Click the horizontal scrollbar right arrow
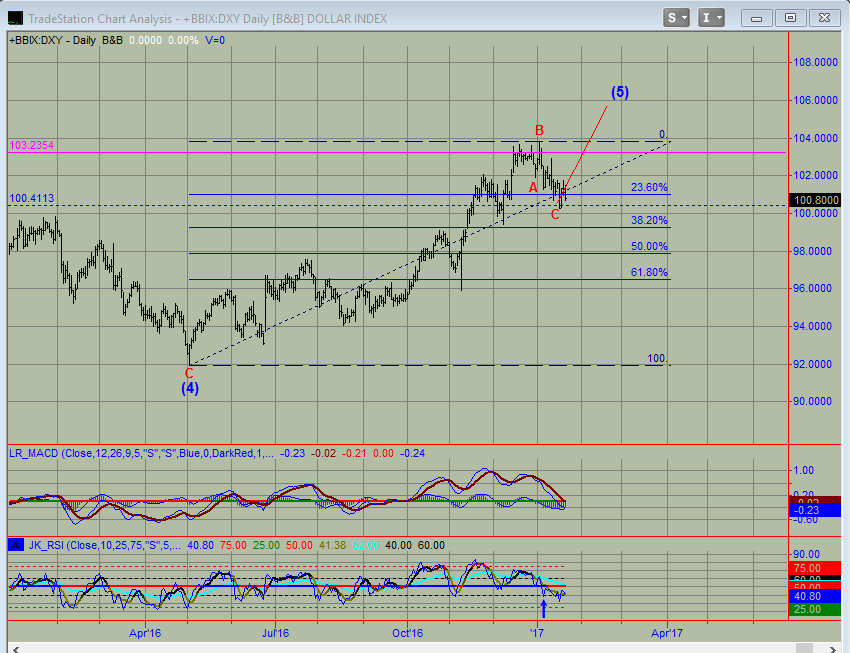The image size is (850, 653). pyautogui.click(x=832, y=649)
